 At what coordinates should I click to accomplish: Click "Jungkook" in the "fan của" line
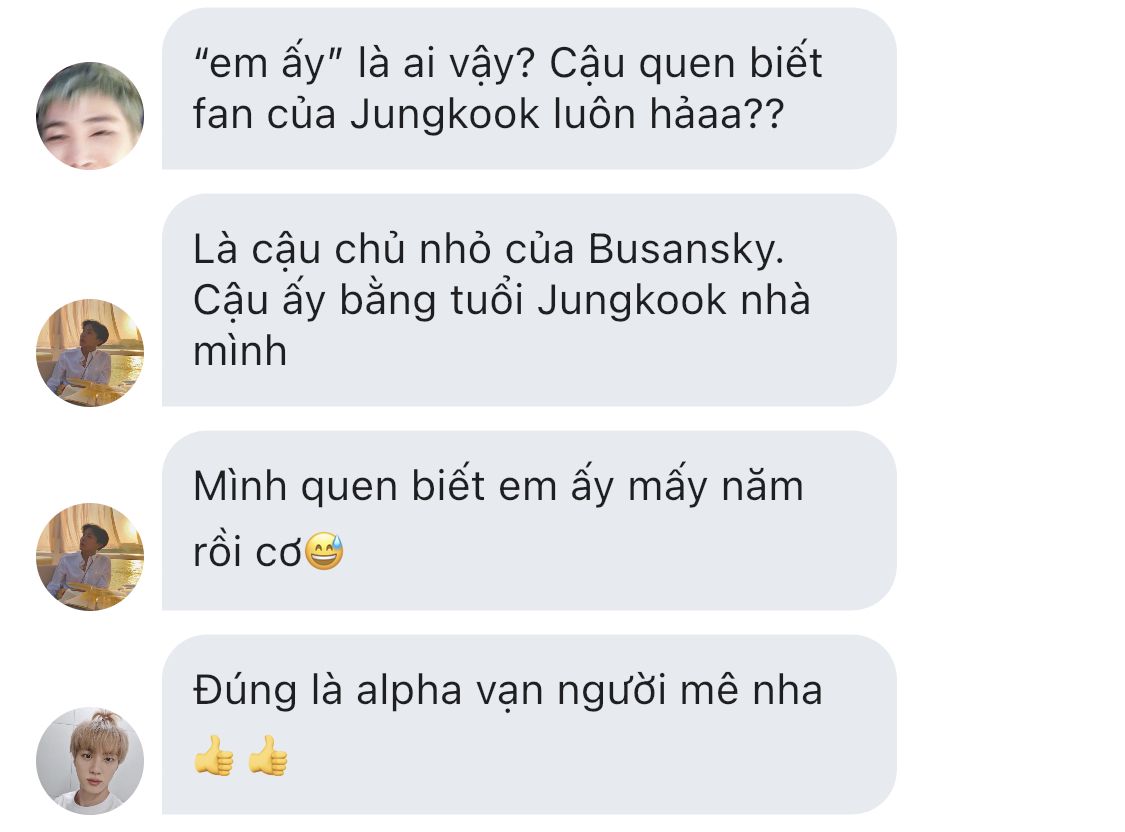(x=444, y=115)
